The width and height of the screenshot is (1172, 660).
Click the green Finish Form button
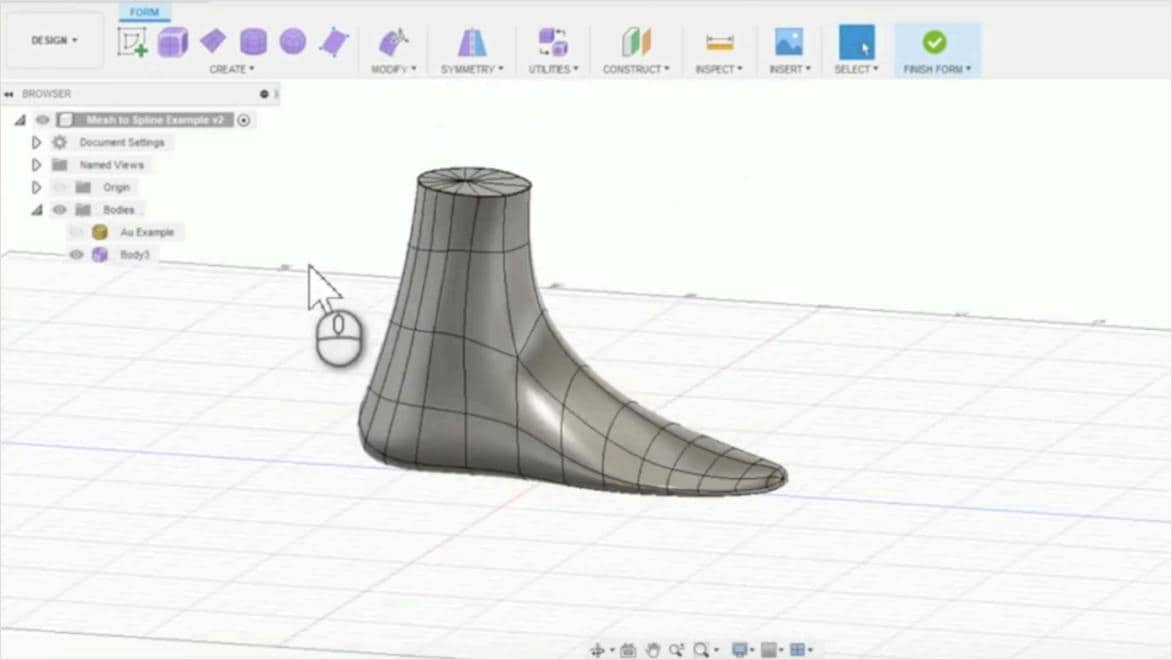pos(937,42)
